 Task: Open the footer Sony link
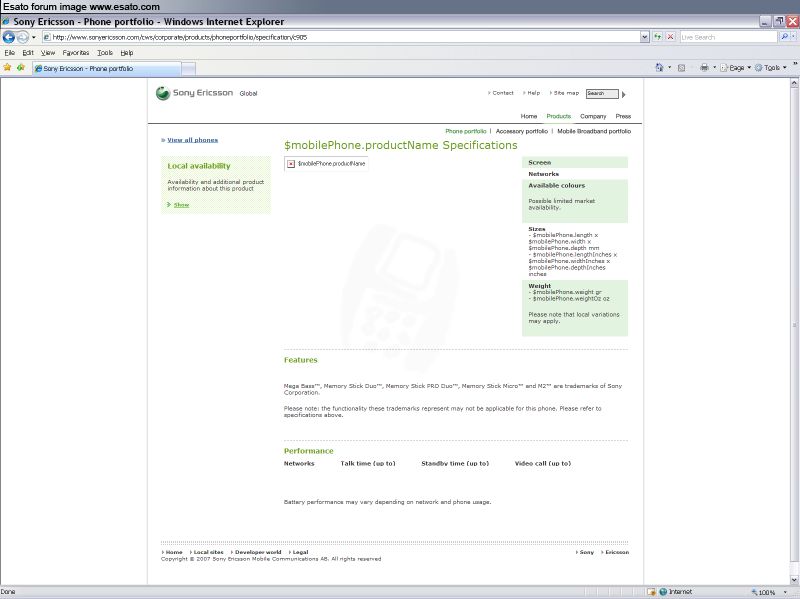587,552
